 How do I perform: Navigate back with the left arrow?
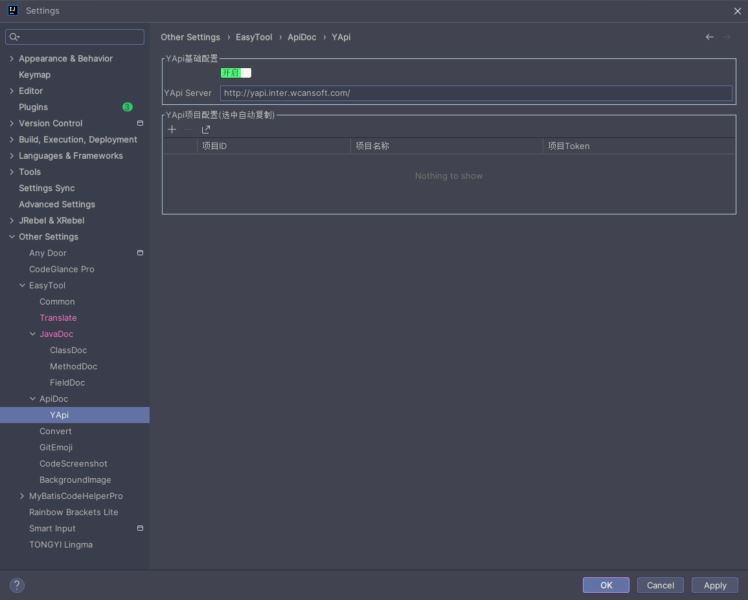click(x=710, y=37)
